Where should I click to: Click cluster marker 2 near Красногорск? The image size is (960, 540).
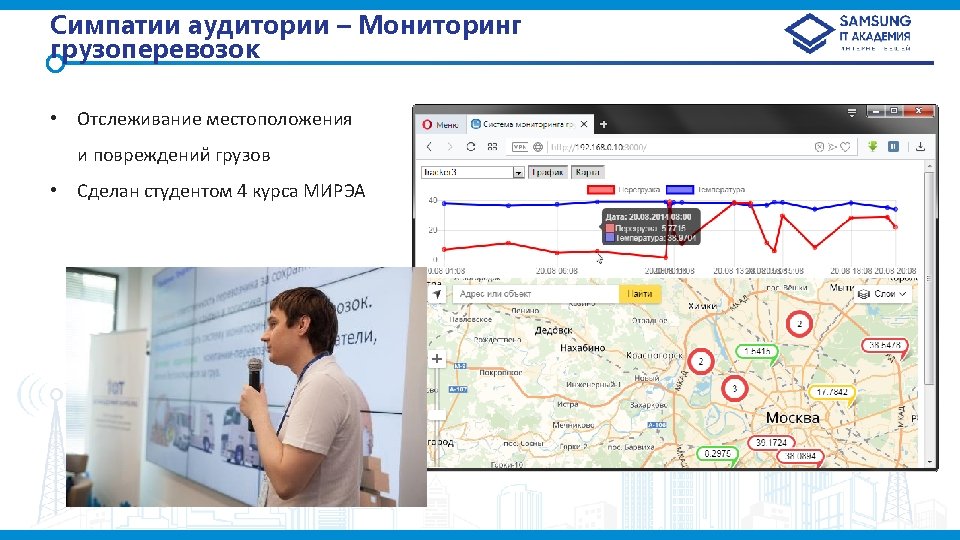pyautogui.click(x=701, y=361)
